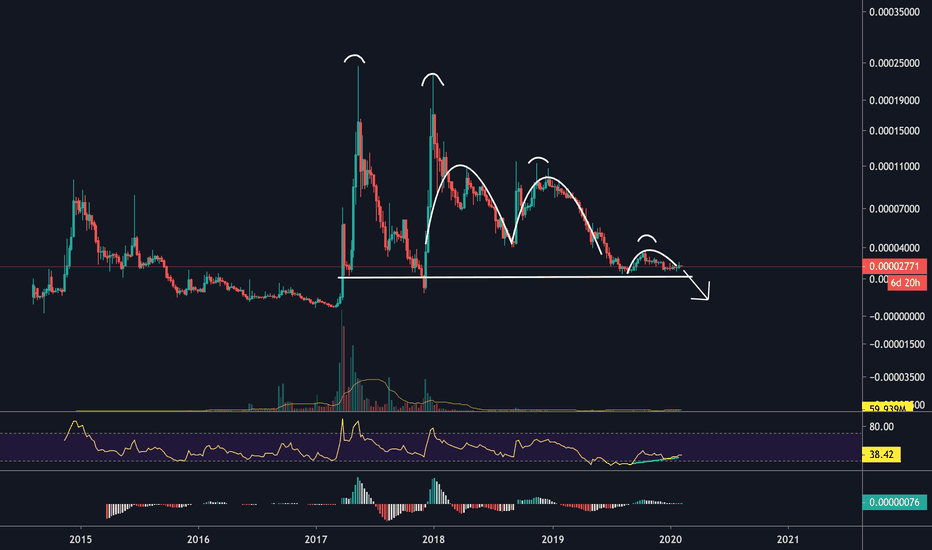Click the 2015 label on time axis

[80, 539]
